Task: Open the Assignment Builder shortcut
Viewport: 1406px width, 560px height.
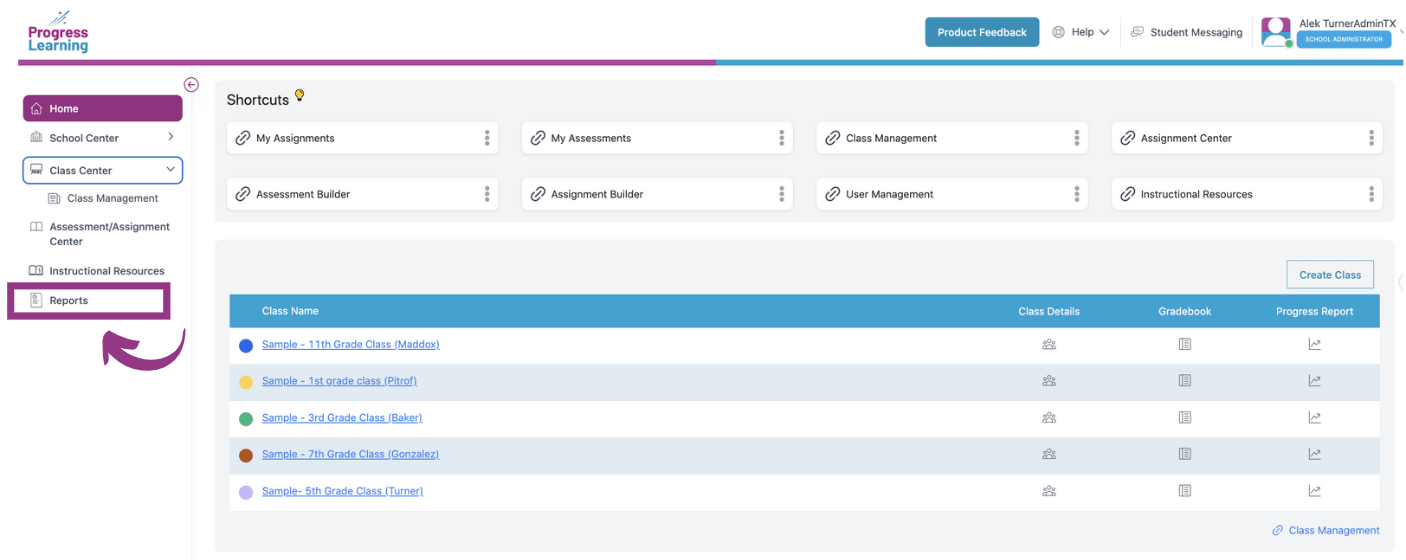Action: (657, 194)
